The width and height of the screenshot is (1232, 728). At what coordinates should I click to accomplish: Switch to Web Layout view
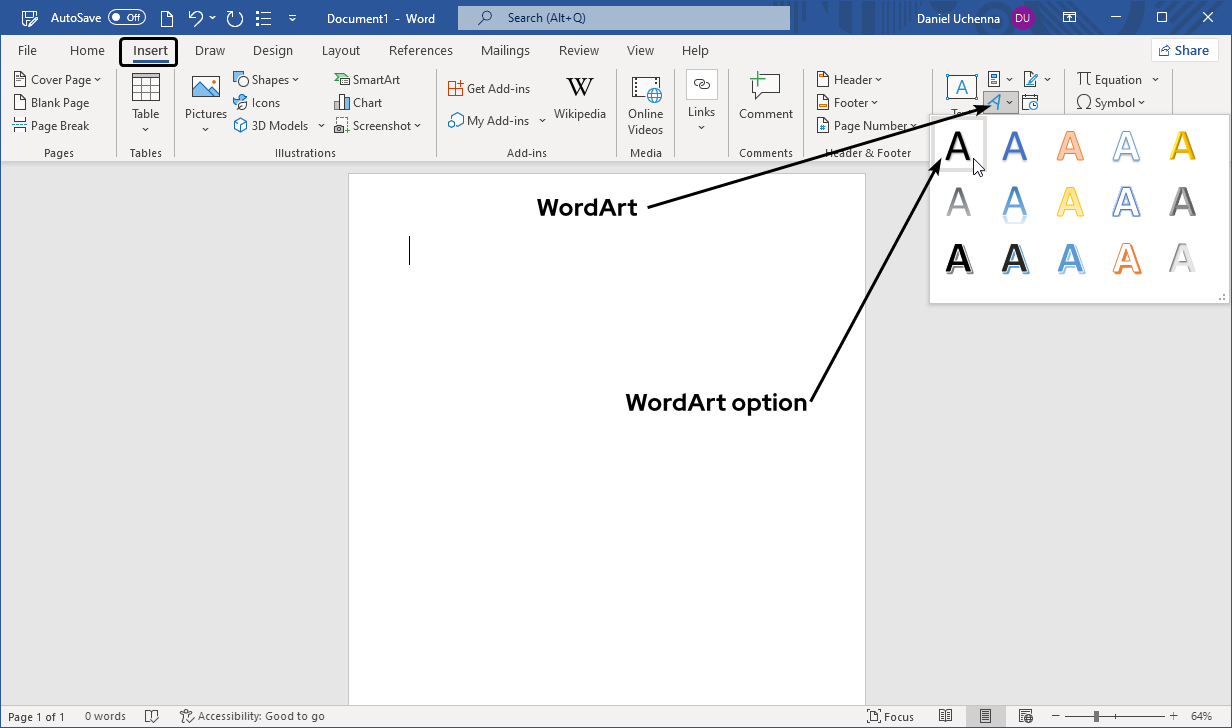coord(1025,716)
